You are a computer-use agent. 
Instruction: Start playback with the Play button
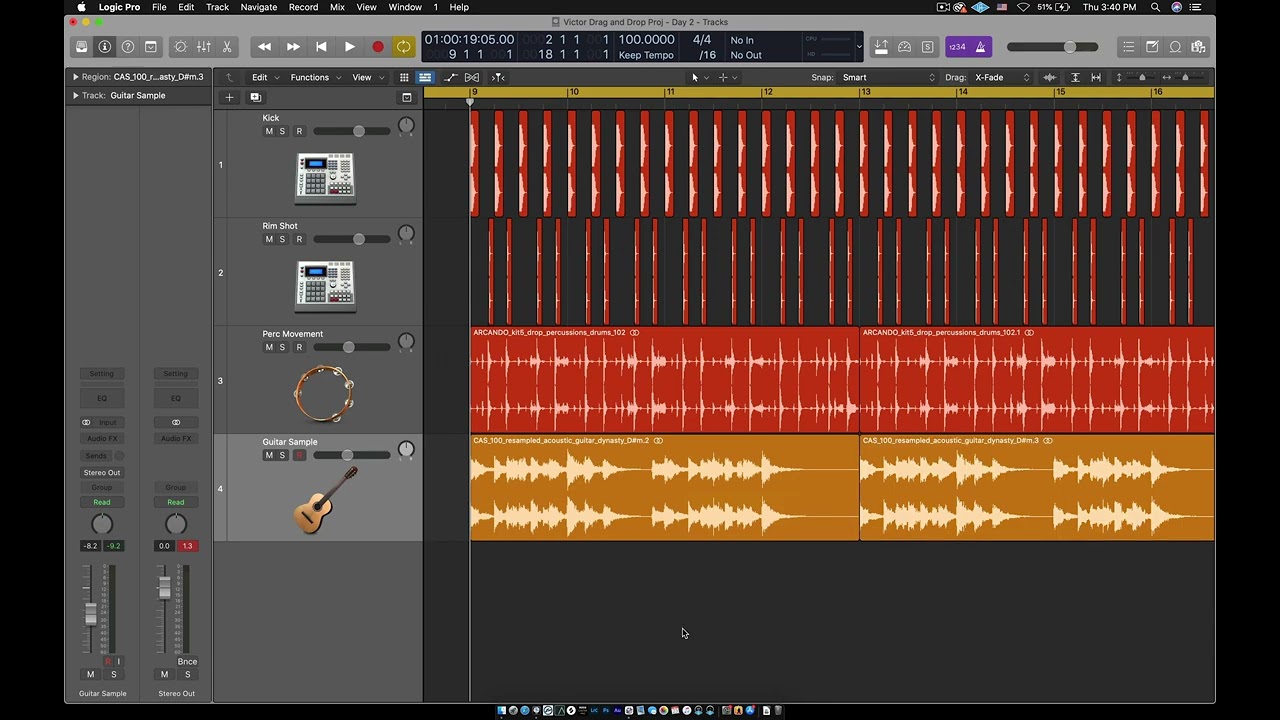pos(349,47)
